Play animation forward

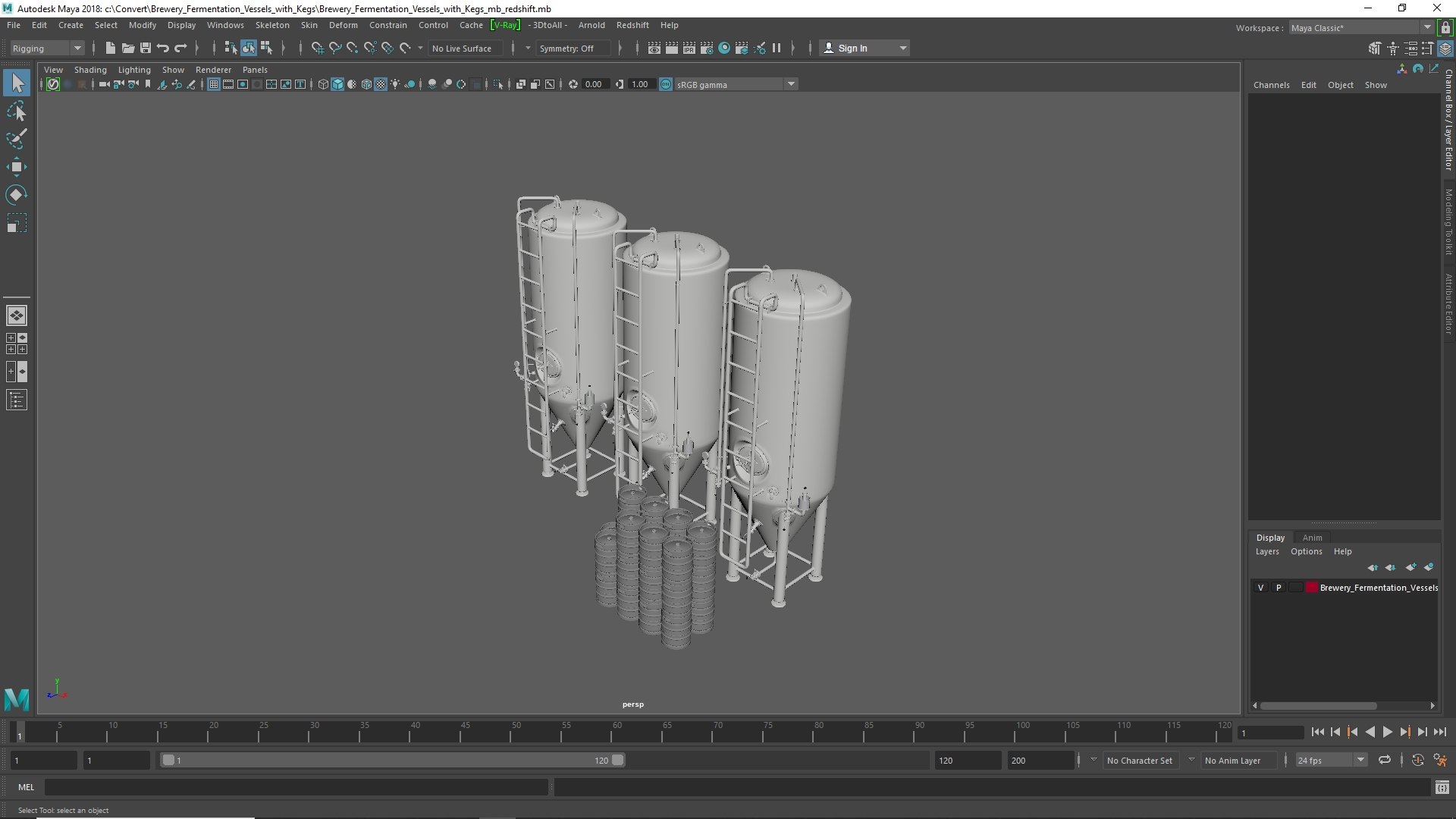click(1387, 732)
